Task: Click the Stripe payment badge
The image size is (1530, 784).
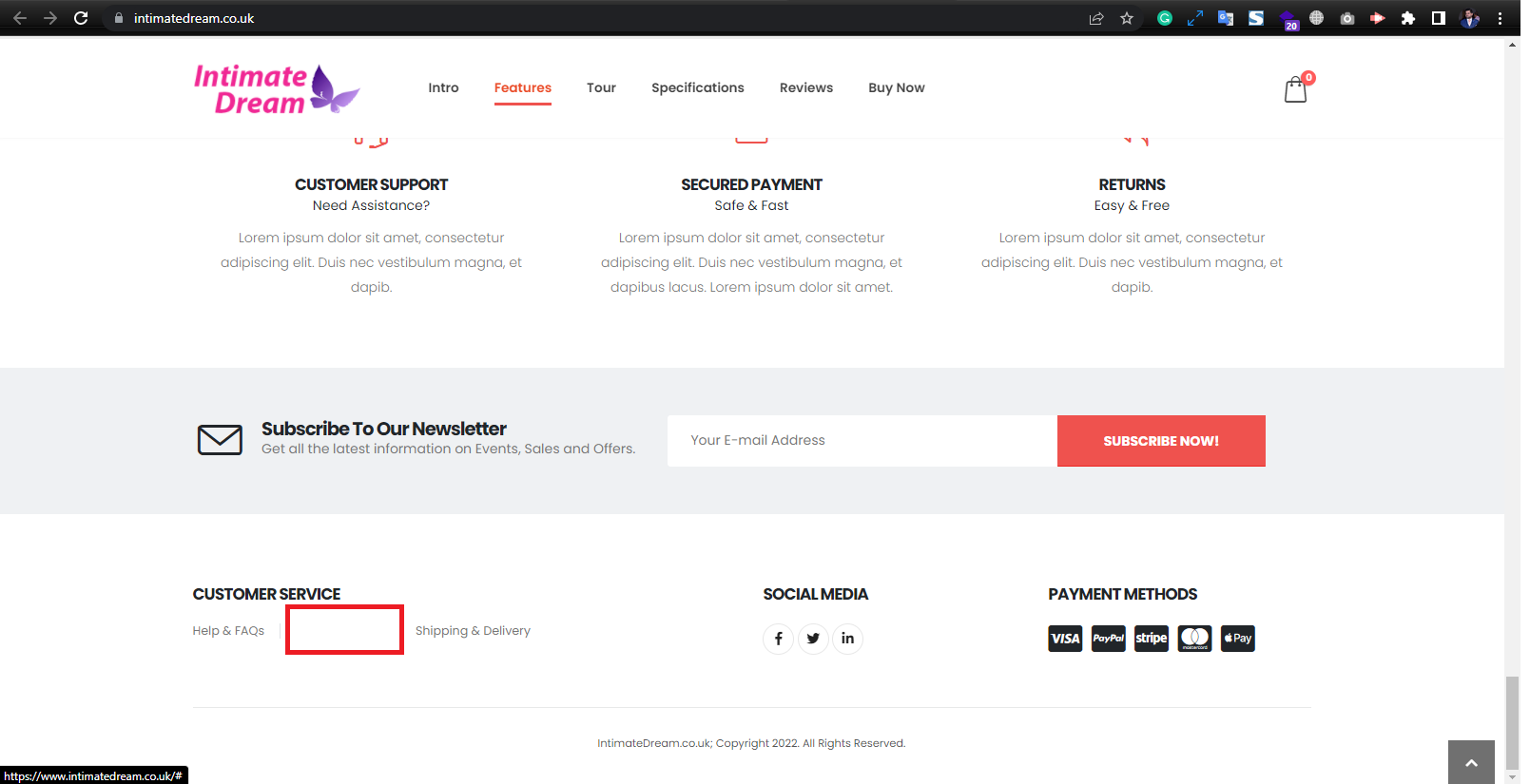Action: pyautogui.click(x=1152, y=639)
